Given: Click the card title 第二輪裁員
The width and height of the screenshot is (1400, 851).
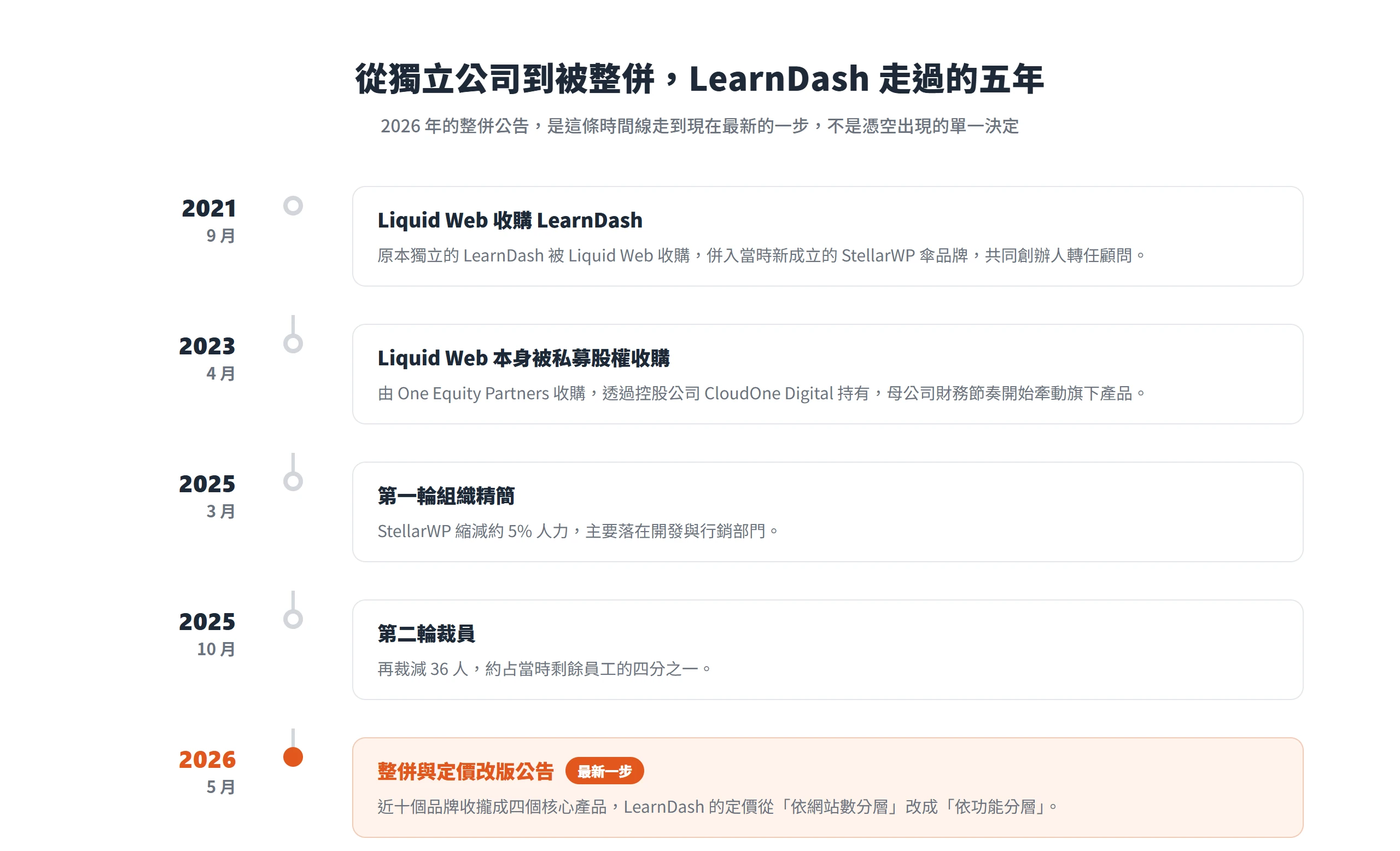Looking at the screenshot, I should [426, 634].
